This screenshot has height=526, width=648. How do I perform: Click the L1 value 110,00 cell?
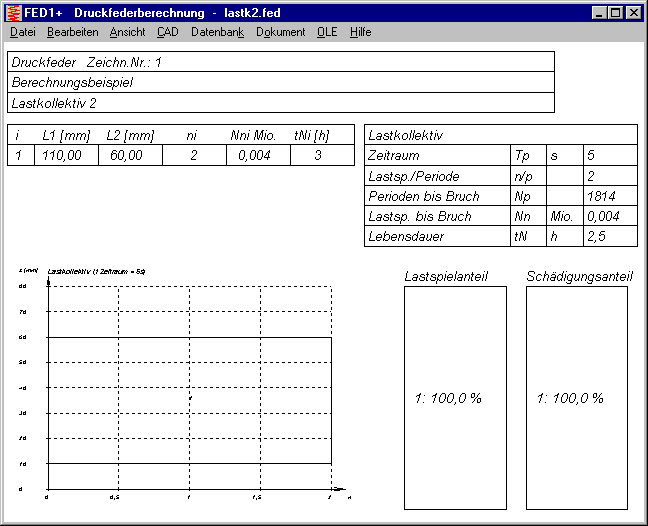pyautogui.click(x=66, y=155)
